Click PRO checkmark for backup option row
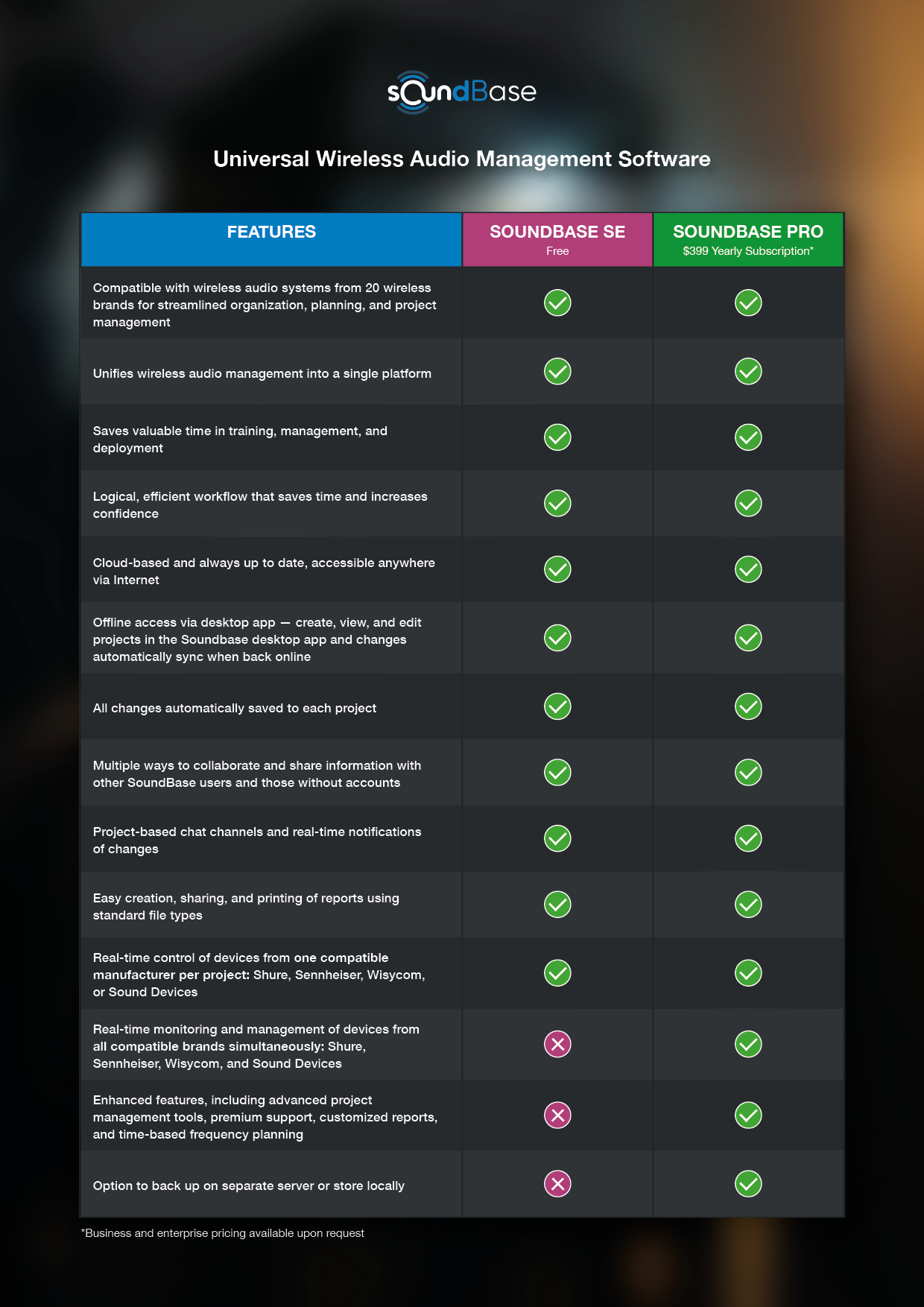The width and height of the screenshot is (924, 1307). tap(748, 1184)
